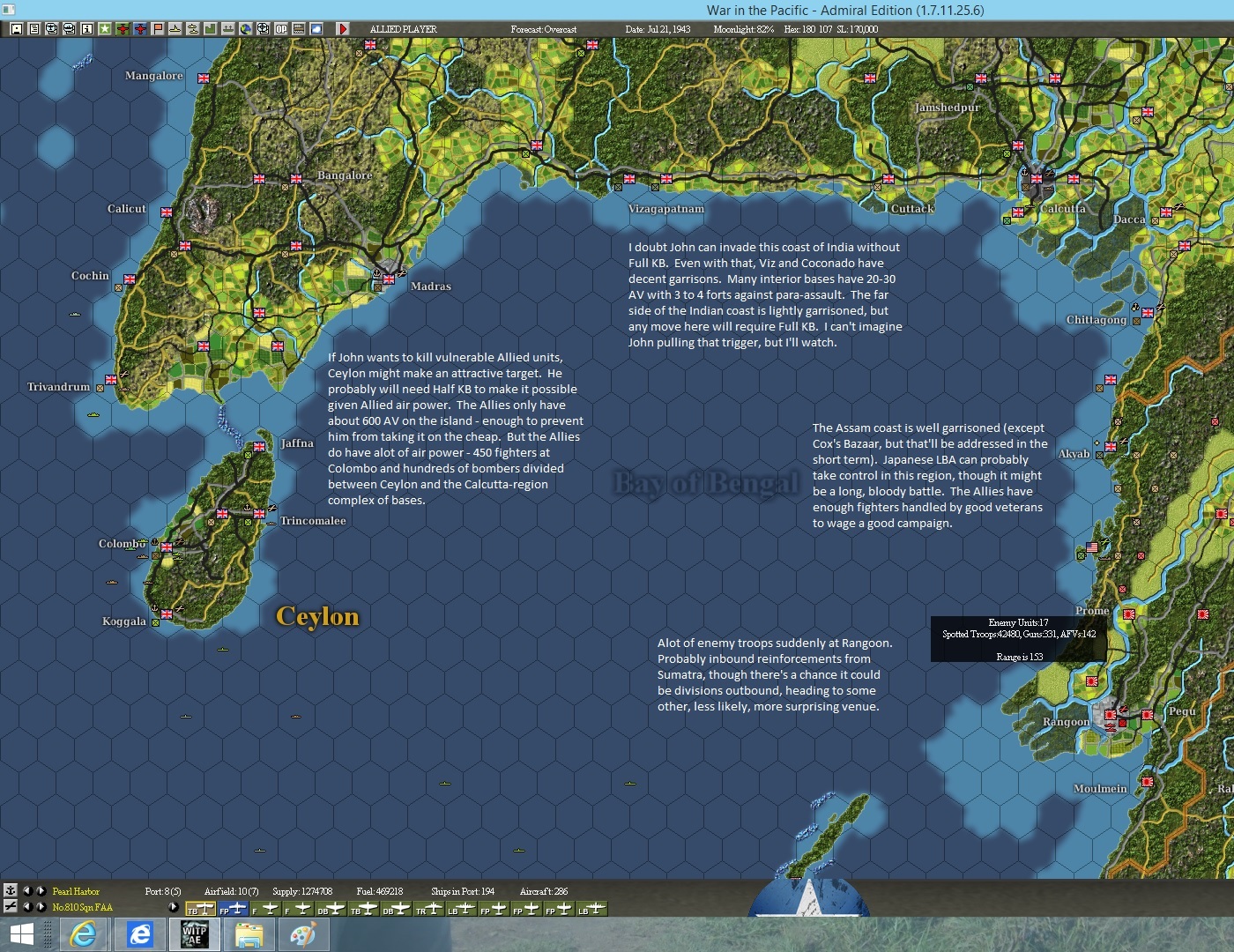This screenshot has height=952, width=1234.
Task: Go to previous air unit left of No.810 Sqn FAA
Action: (26, 906)
